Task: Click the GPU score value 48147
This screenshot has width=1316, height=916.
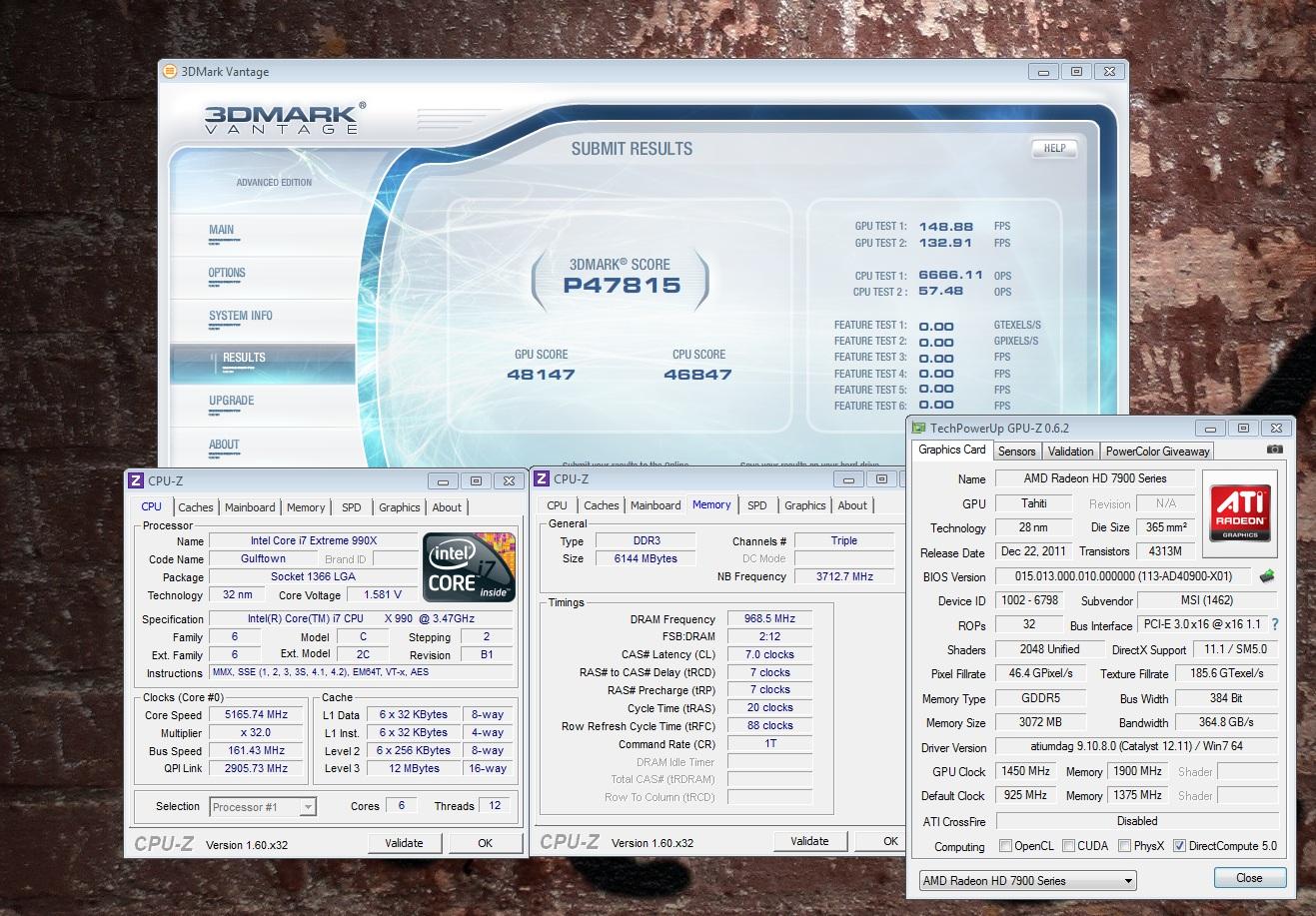Action: point(541,375)
